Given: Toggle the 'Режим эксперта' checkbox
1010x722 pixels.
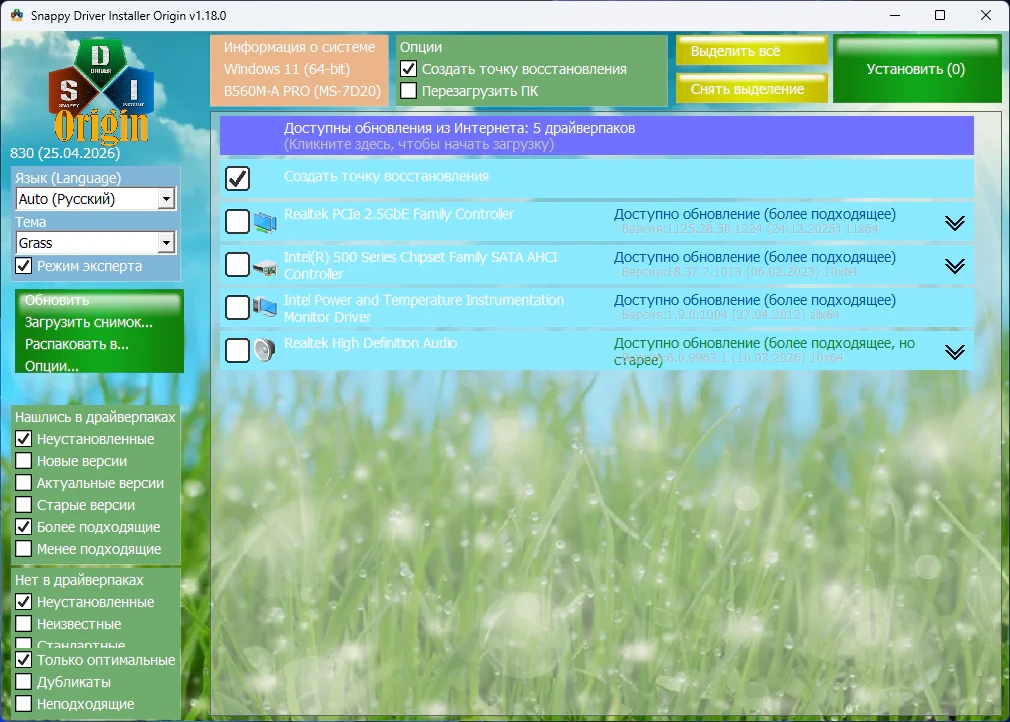Looking at the screenshot, I should (x=23, y=265).
